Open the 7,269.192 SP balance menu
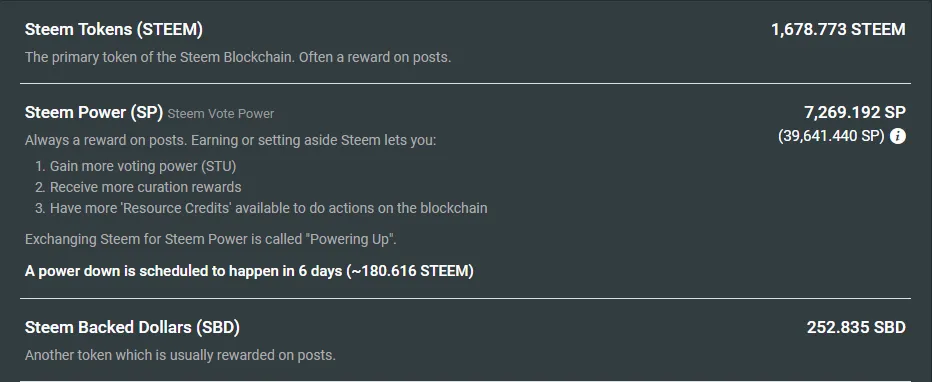Viewport: 932px width, 382px height. pyautogui.click(x=855, y=112)
